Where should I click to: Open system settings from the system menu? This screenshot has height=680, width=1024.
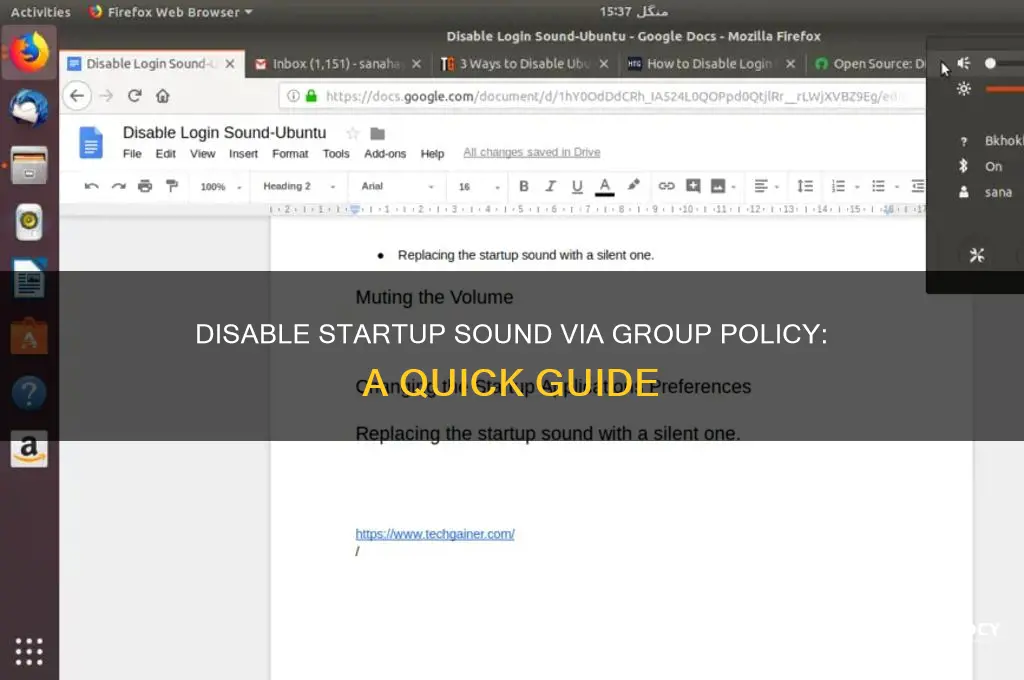pos(977,255)
